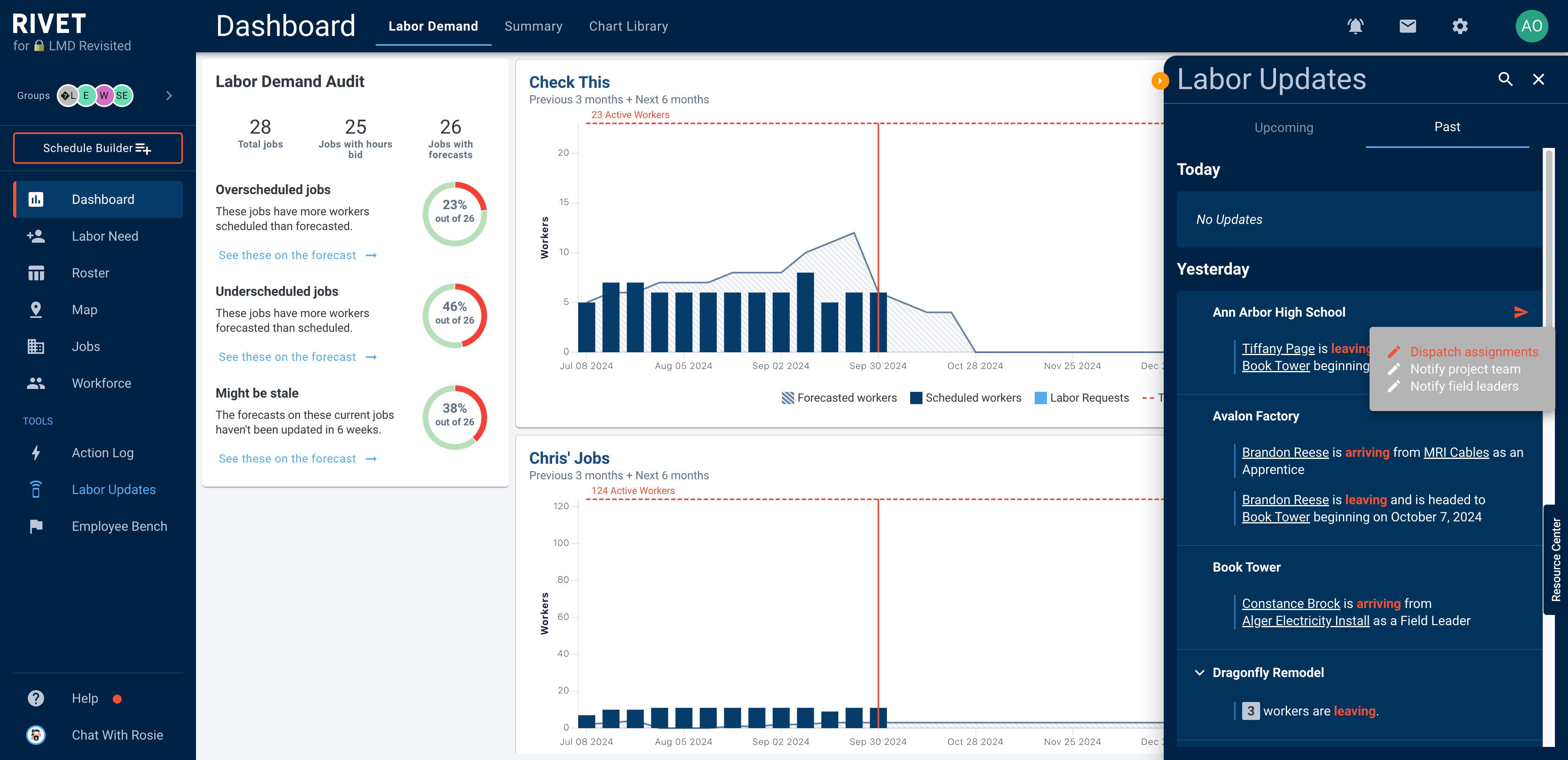This screenshot has height=760, width=1568.
Task: Click pencil icon next to Dispatch assignments
Action: 1393,352
